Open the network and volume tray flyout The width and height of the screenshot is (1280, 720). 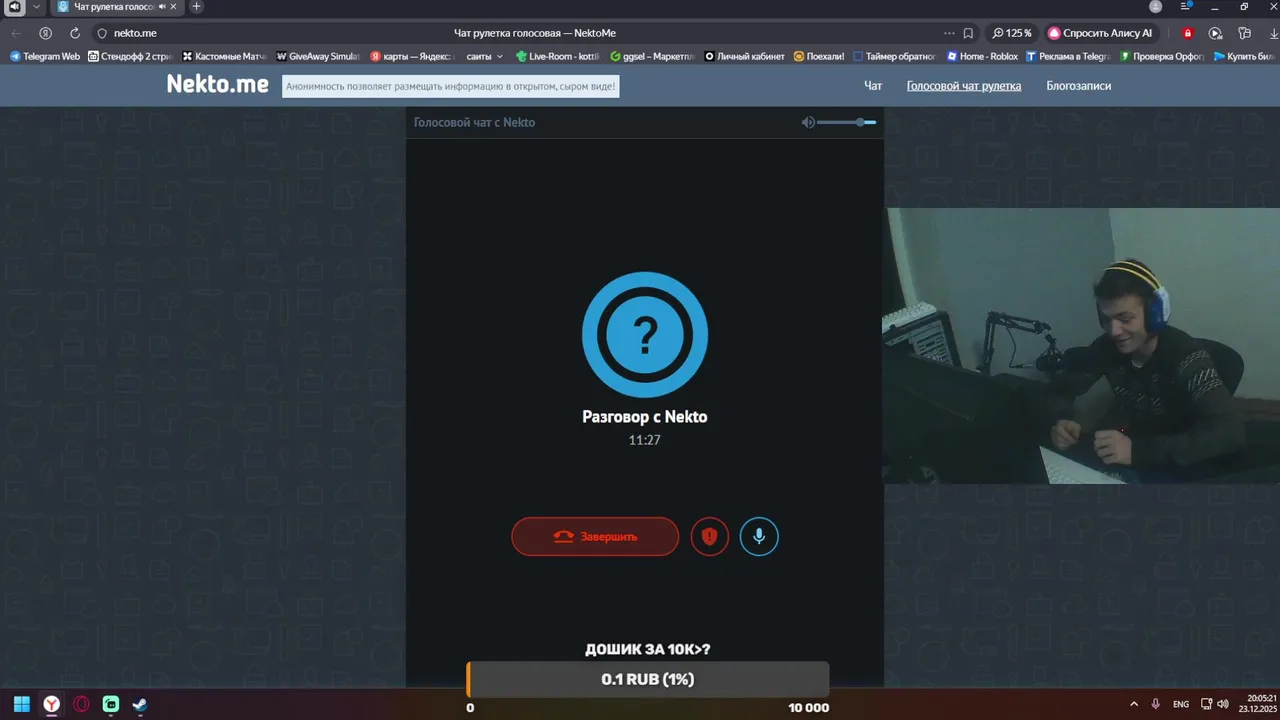pyautogui.click(x=1215, y=704)
